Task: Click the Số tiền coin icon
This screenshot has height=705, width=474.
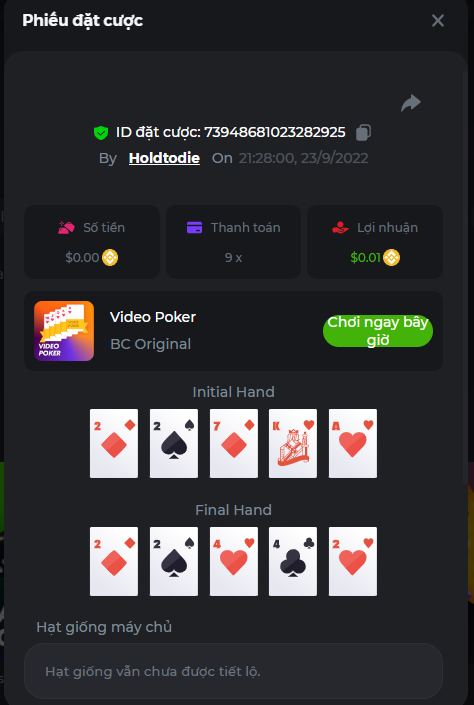Action: (x=110, y=258)
